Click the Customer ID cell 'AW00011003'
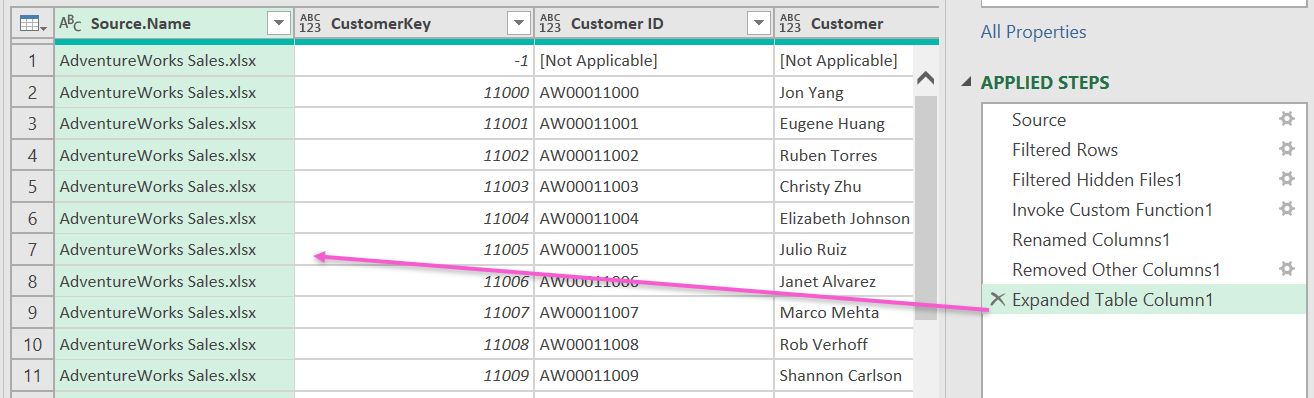The width and height of the screenshot is (1314, 398). tap(654, 187)
